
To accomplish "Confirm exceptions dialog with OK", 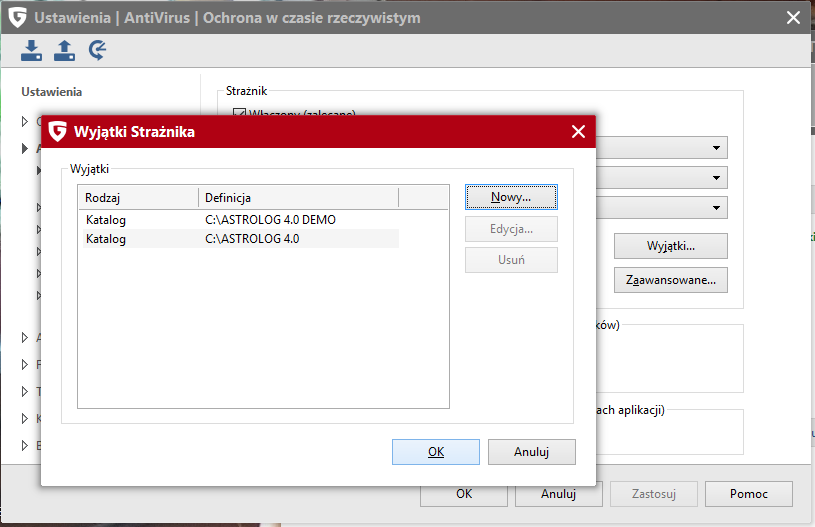I will [436, 452].
